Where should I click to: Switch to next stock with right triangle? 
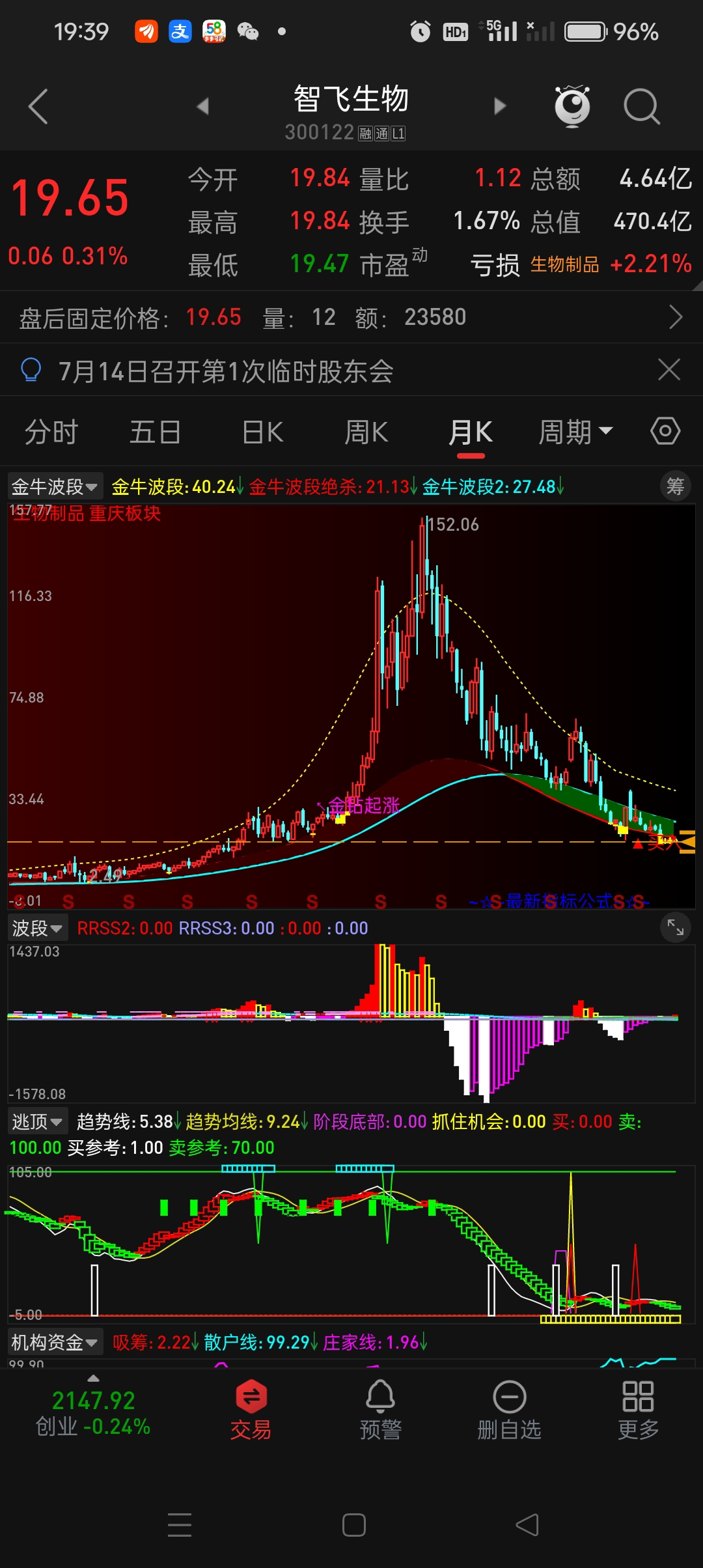500,106
